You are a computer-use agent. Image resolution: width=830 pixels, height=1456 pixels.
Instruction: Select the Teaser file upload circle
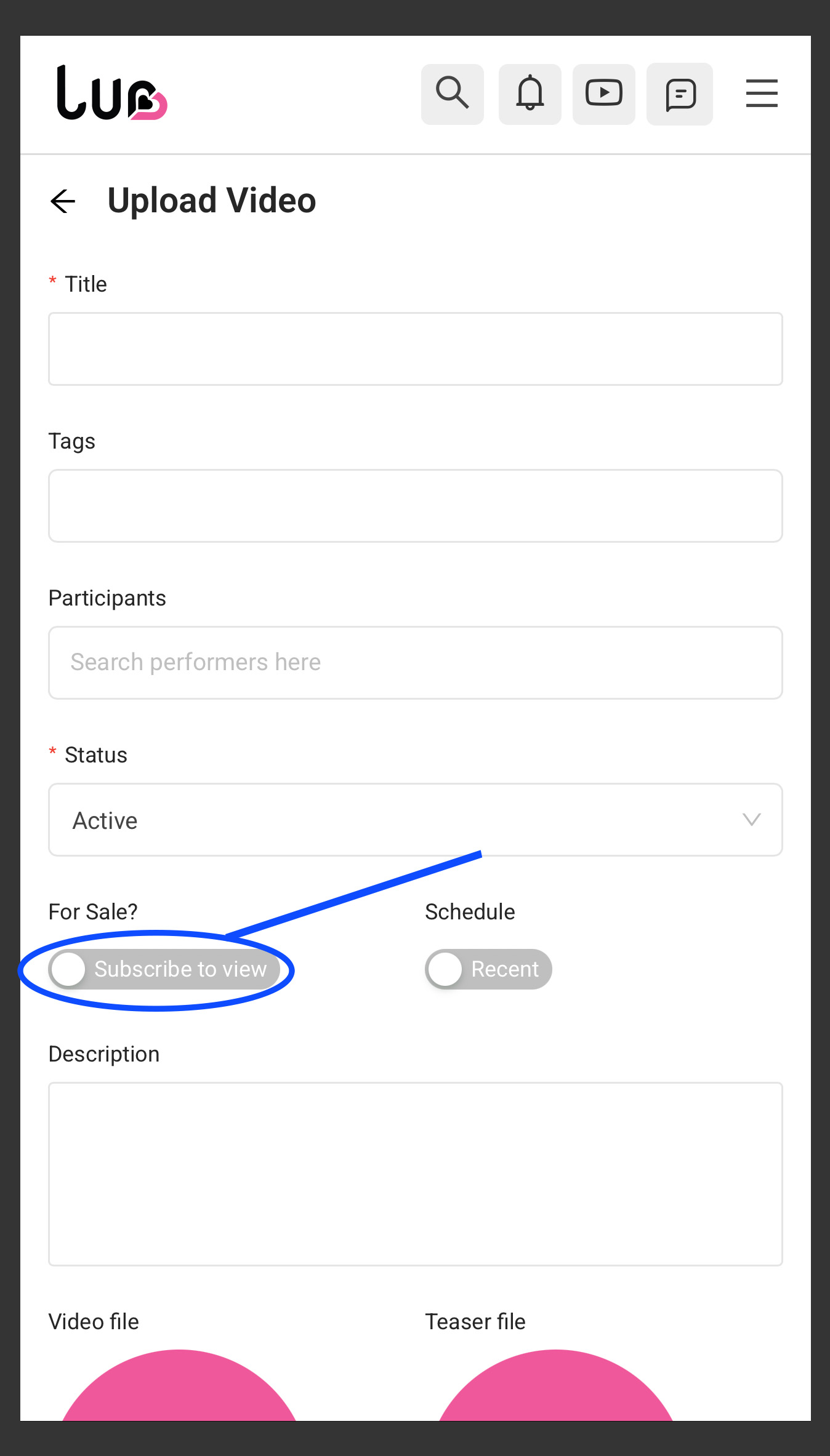coord(556,1386)
